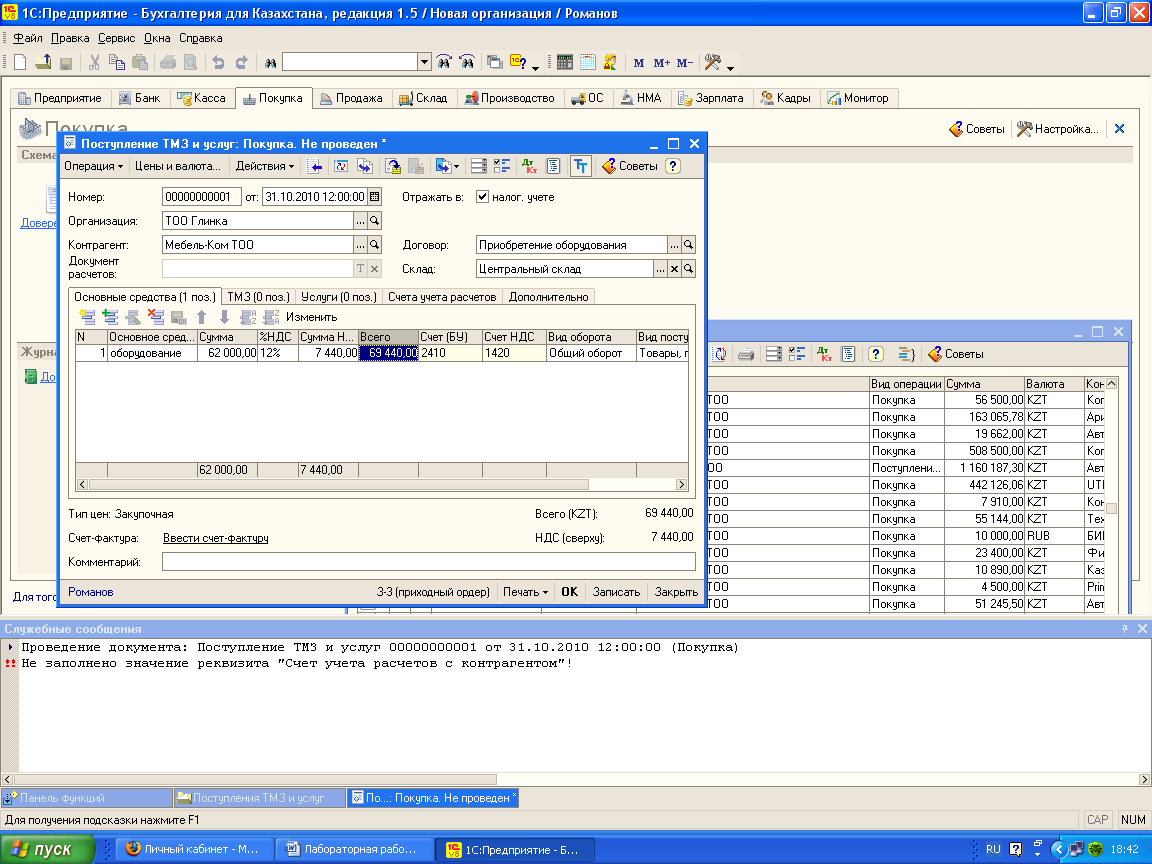Expand the search combo box arrow in main toolbar
The image size is (1152, 864).
click(x=424, y=62)
